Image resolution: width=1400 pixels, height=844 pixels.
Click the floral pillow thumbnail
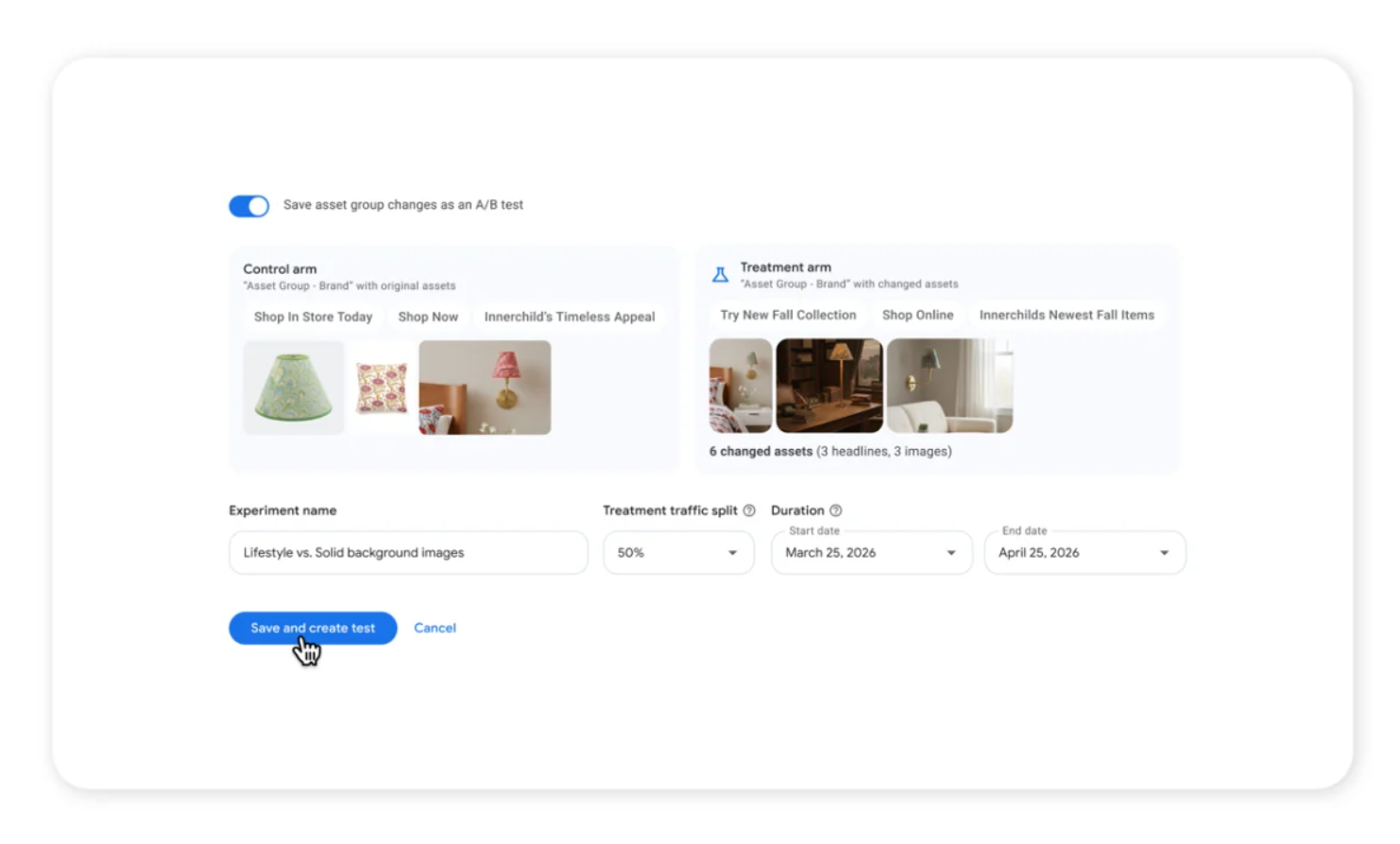click(x=382, y=388)
